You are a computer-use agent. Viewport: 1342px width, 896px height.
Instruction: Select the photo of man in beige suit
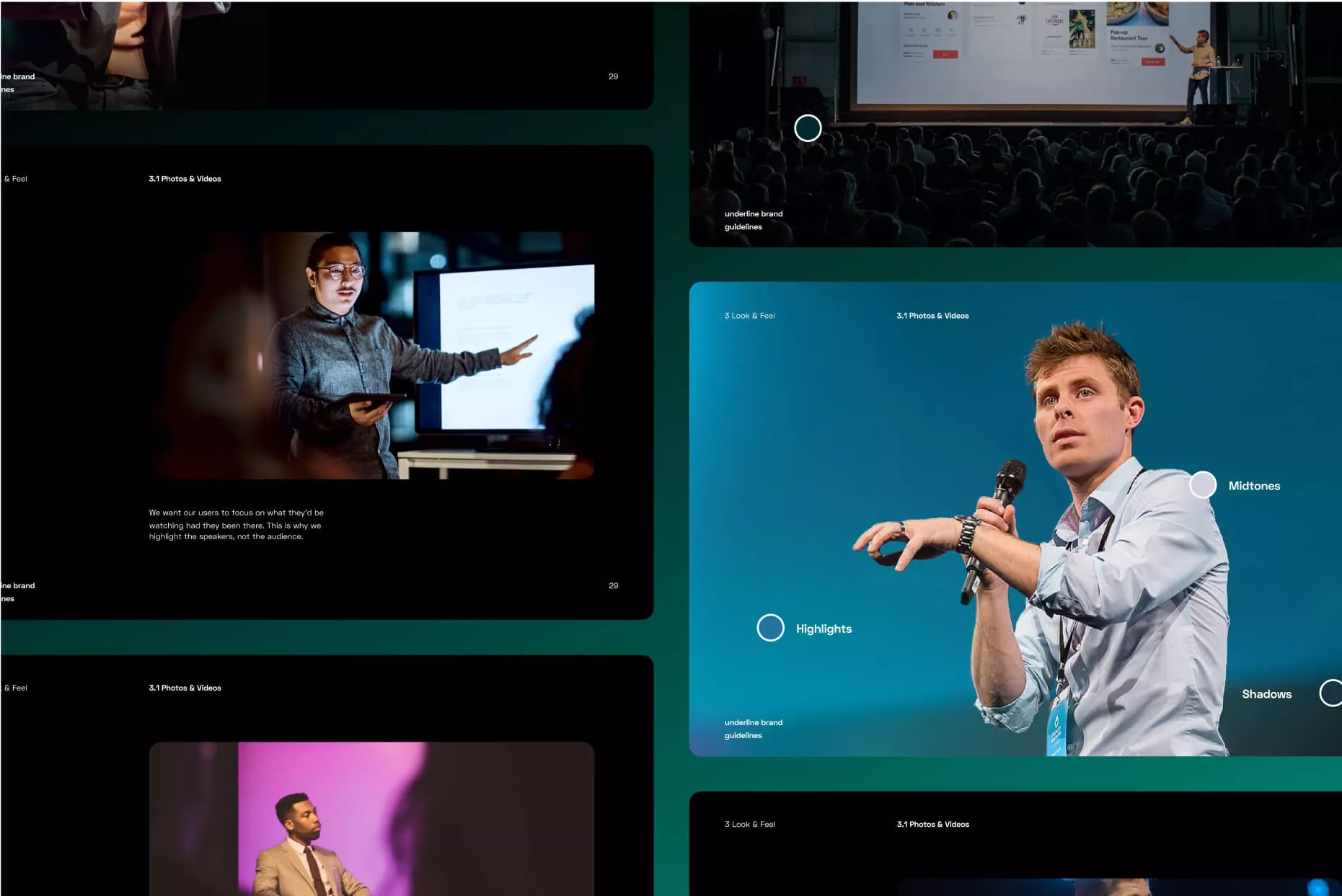(371, 818)
